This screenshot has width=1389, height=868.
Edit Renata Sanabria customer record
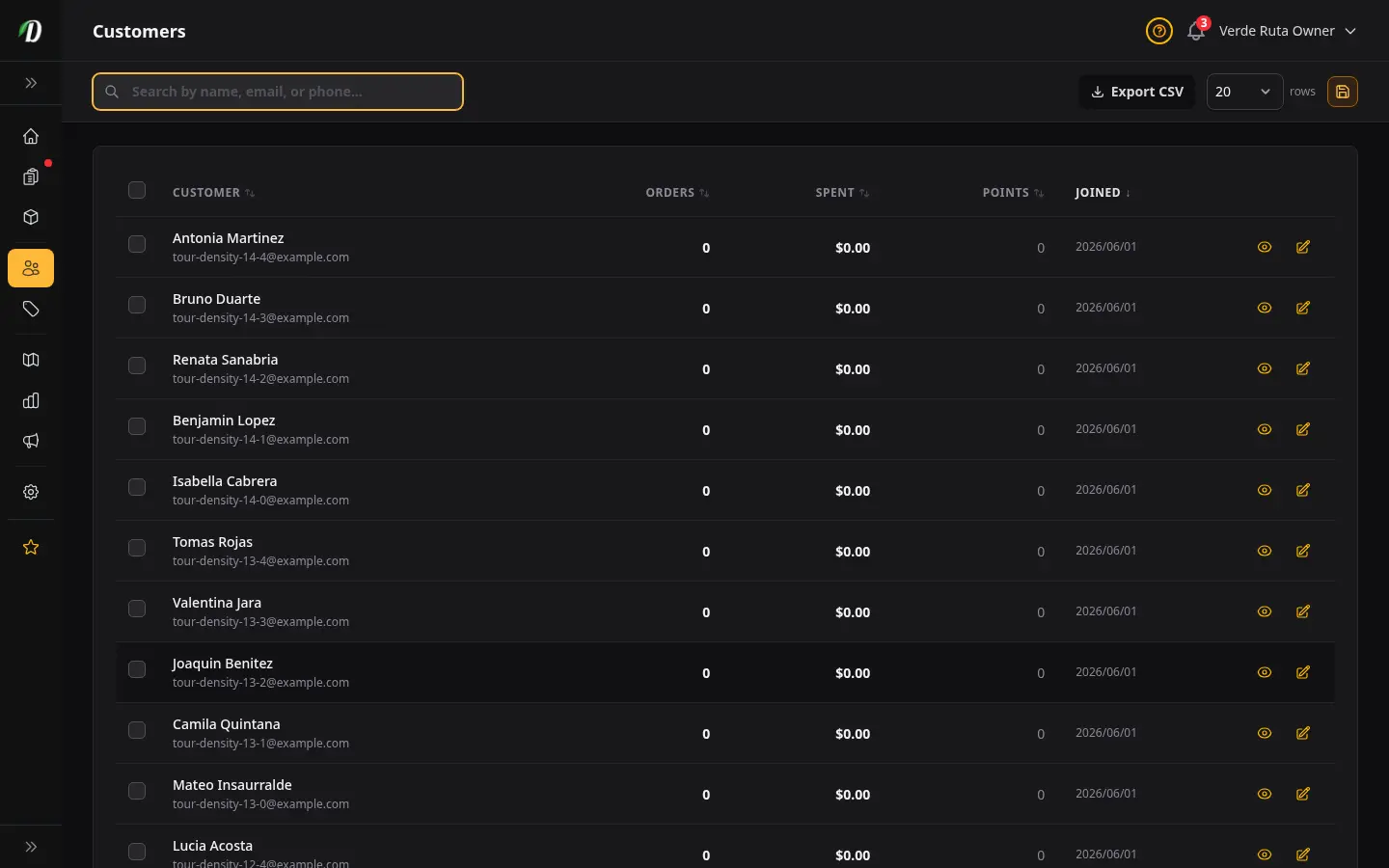click(1303, 368)
